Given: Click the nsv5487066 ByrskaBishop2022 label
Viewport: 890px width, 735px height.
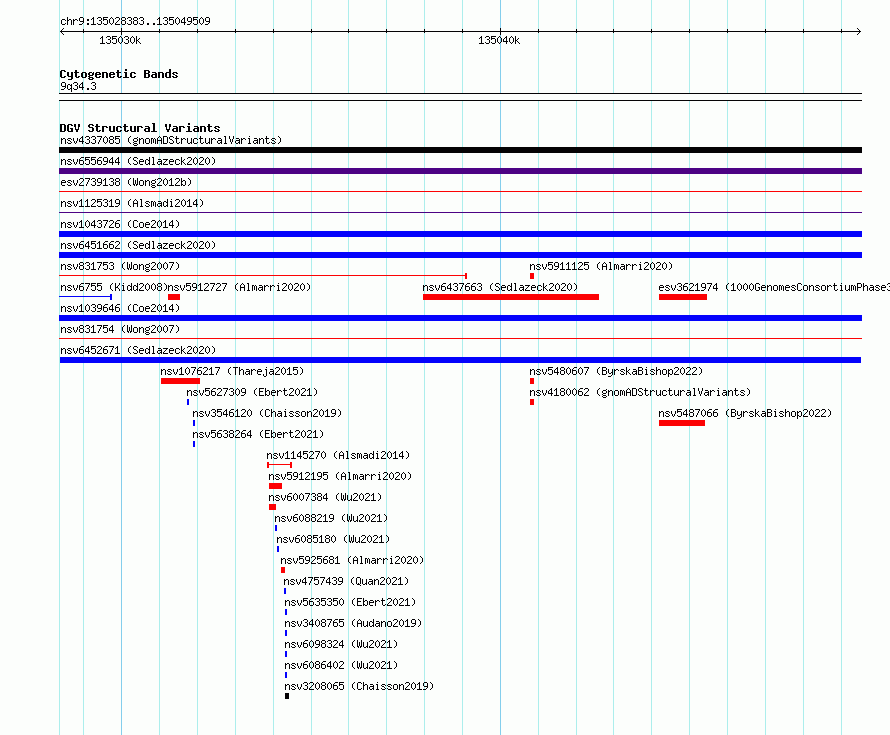Looking at the screenshot, I should (745, 413).
